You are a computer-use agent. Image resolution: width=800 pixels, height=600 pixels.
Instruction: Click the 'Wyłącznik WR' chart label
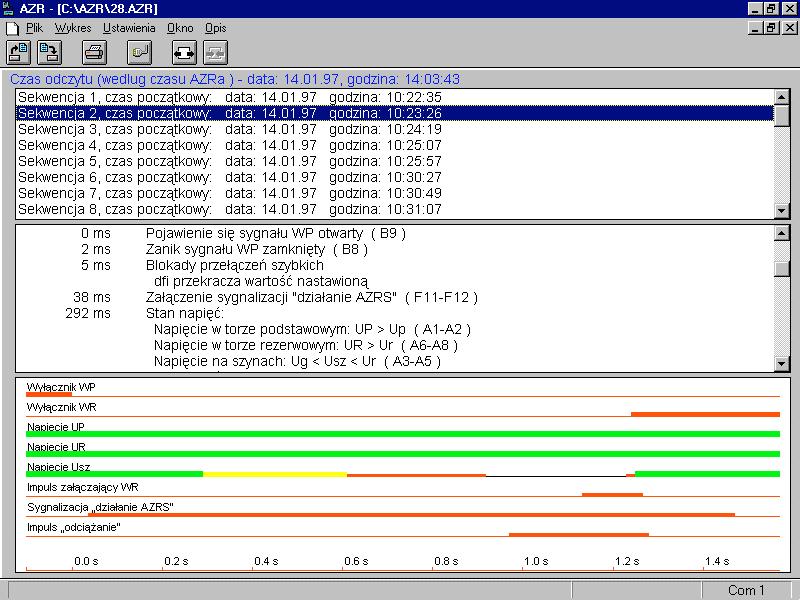62,407
